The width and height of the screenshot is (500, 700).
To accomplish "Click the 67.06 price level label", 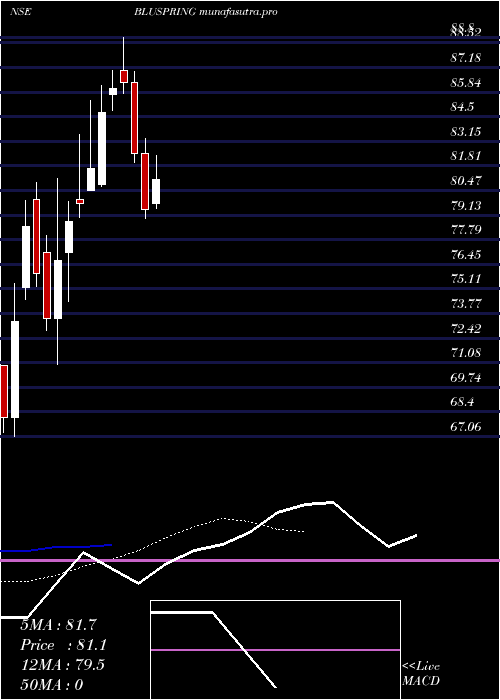I will click(466, 427).
